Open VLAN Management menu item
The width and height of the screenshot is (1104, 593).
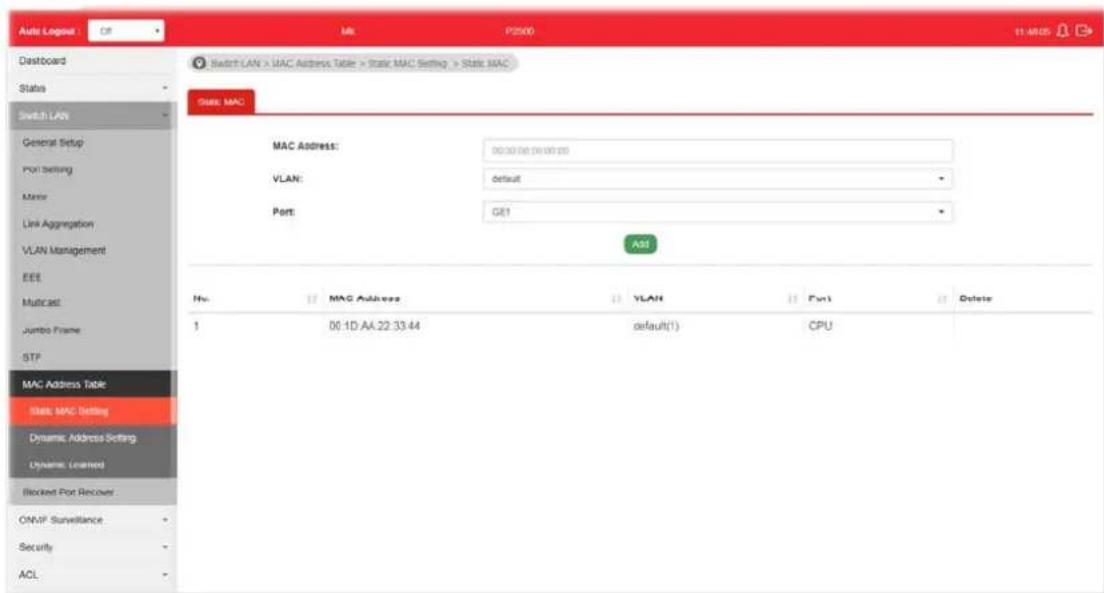point(64,251)
